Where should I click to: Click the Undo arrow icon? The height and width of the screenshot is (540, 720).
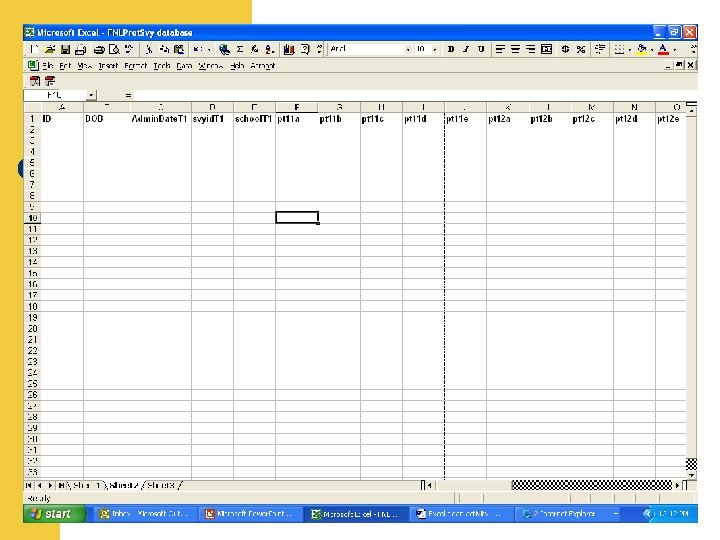[197, 49]
